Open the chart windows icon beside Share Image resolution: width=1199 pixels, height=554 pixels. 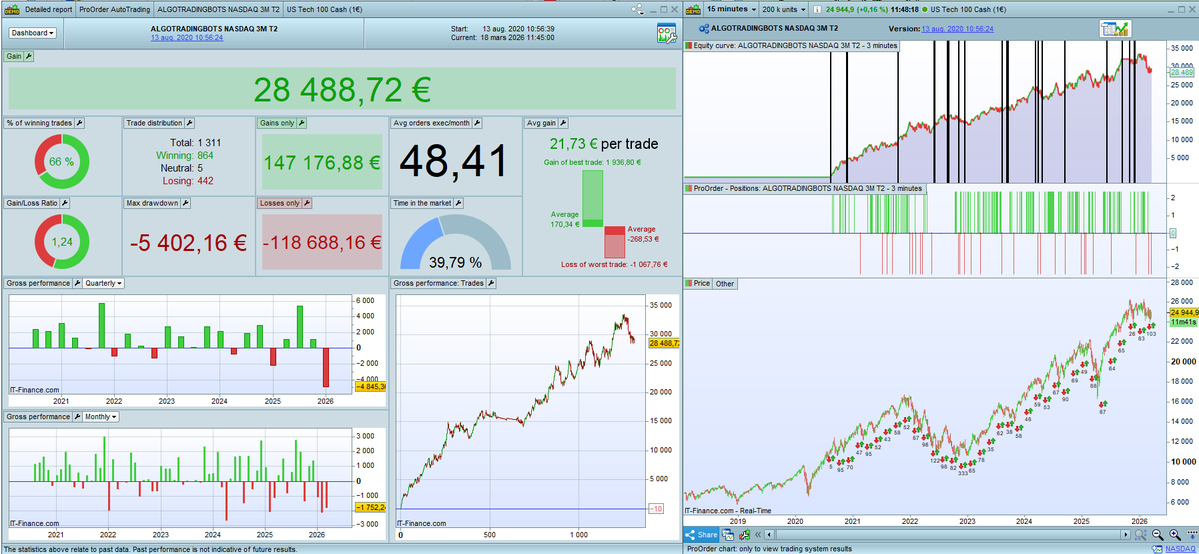coord(726,535)
